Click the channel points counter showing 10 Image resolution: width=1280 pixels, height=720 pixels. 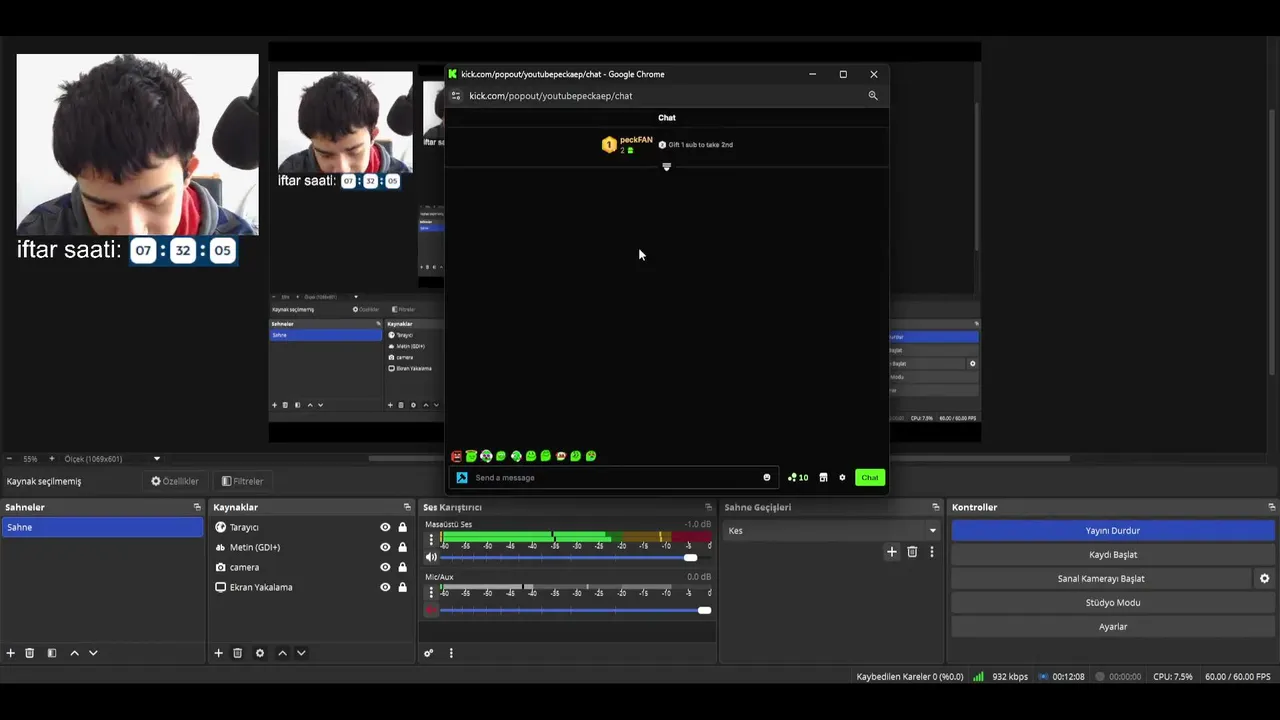point(798,477)
